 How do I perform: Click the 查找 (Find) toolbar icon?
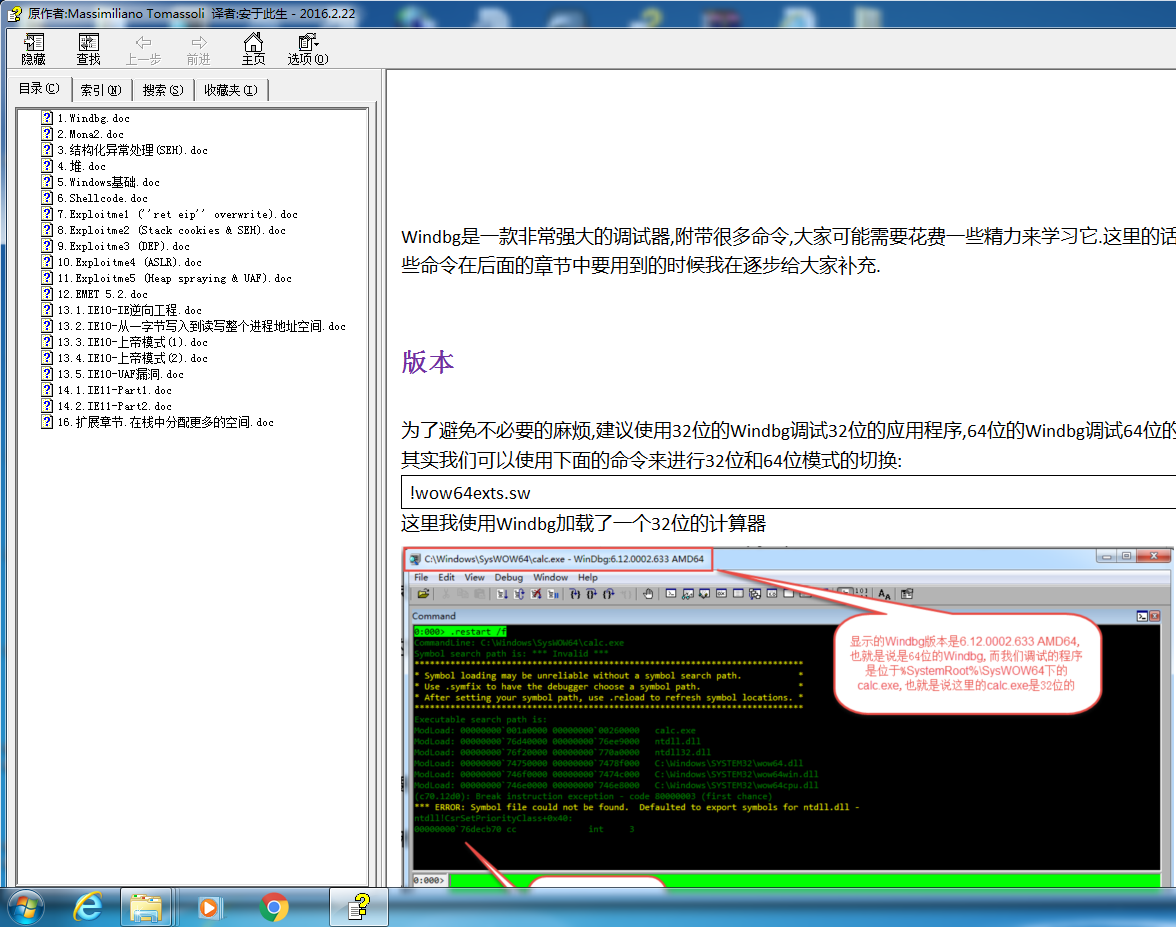(88, 50)
